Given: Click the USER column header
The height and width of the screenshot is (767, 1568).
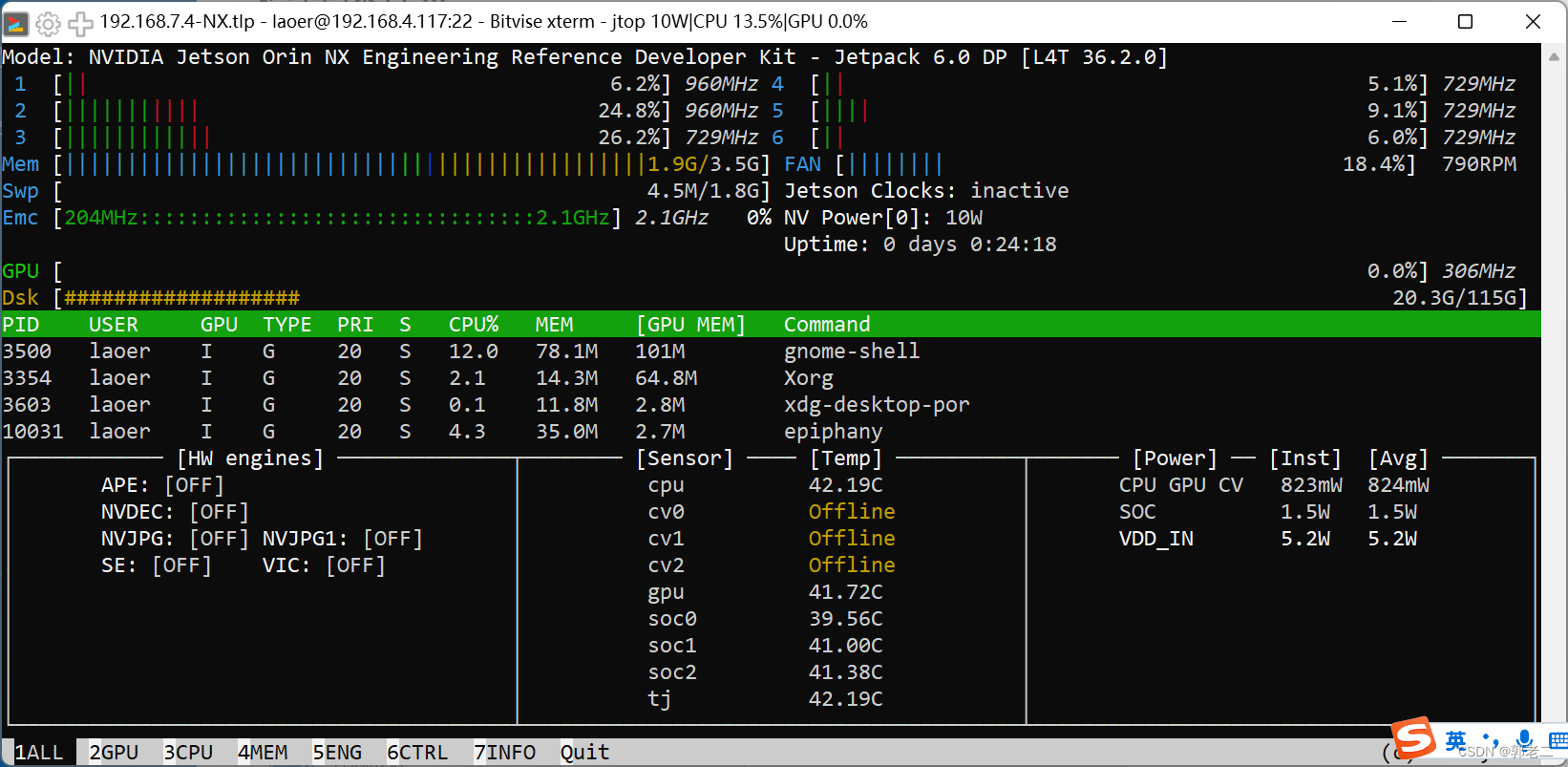Looking at the screenshot, I should (114, 325).
